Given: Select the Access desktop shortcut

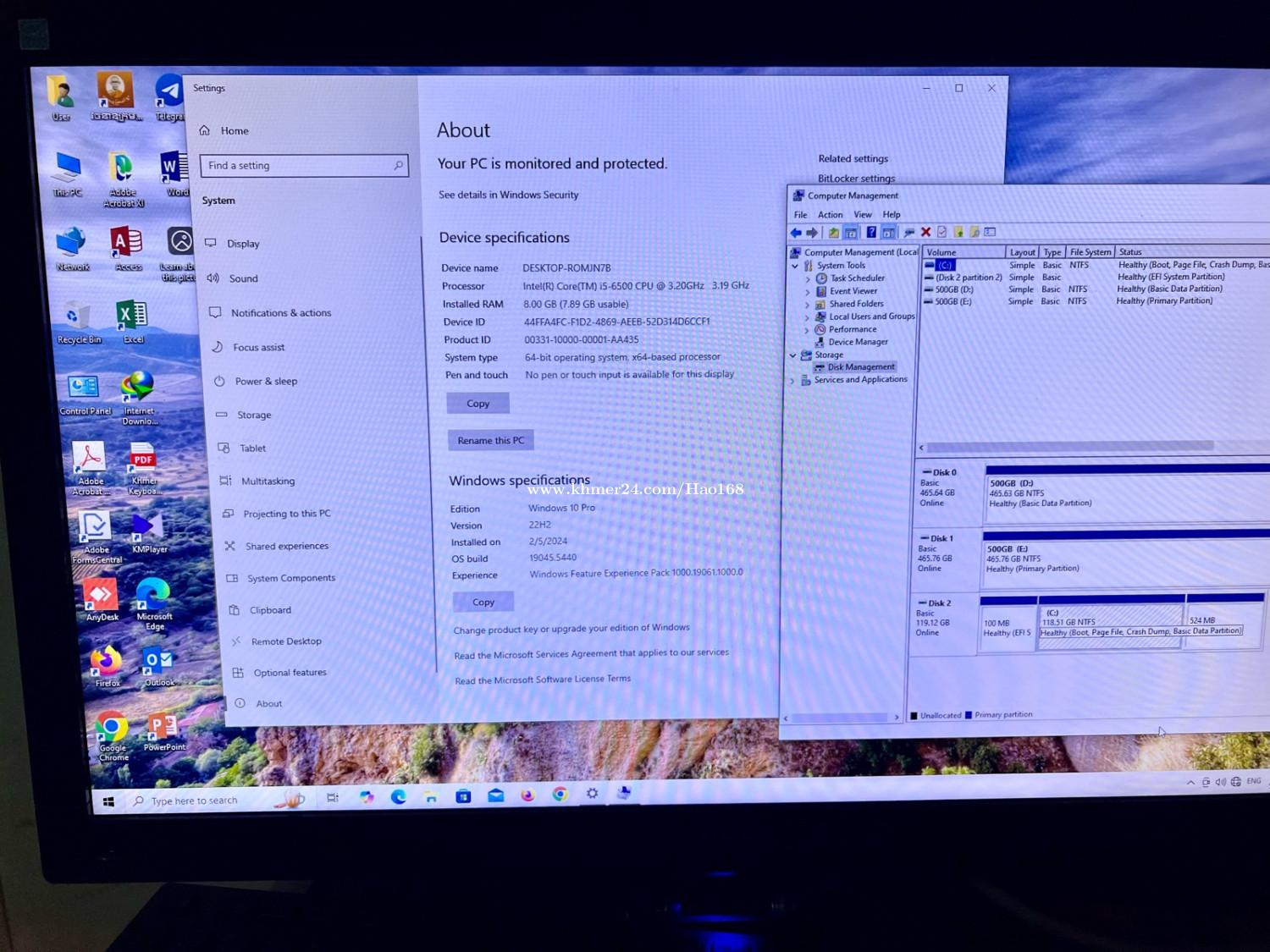Looking at the screenshot, I should [x=127, y=250].
